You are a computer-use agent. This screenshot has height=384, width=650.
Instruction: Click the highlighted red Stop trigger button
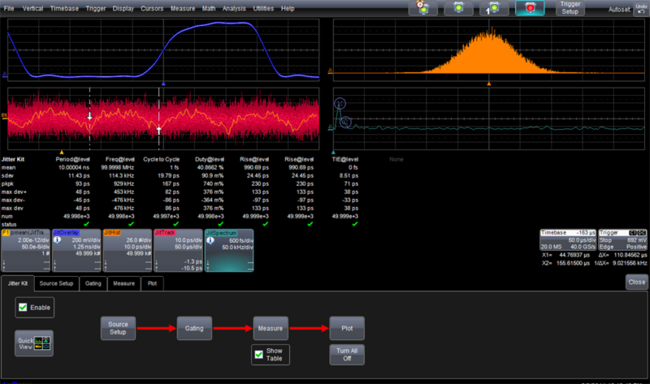[530, 8]
